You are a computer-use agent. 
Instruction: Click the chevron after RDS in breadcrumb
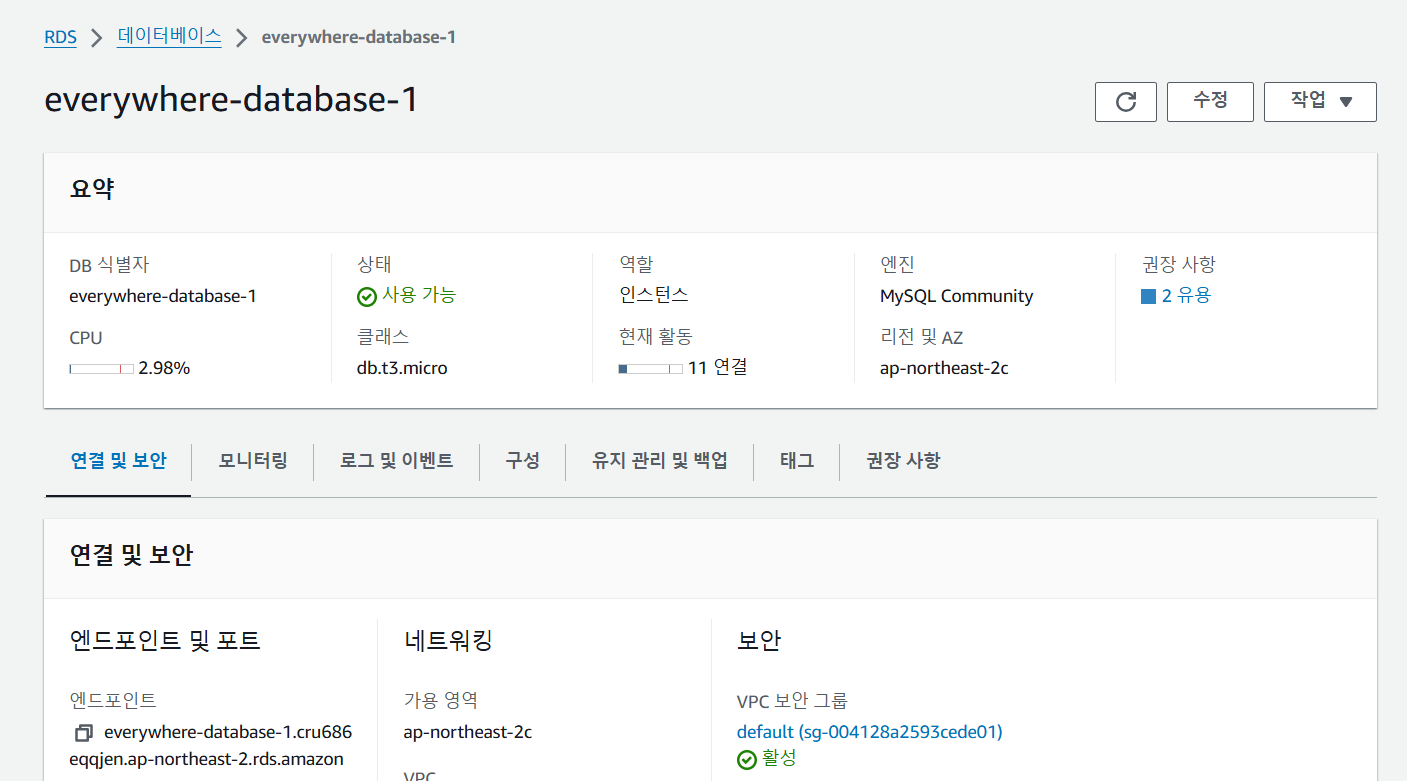click(x=97, y=38)
